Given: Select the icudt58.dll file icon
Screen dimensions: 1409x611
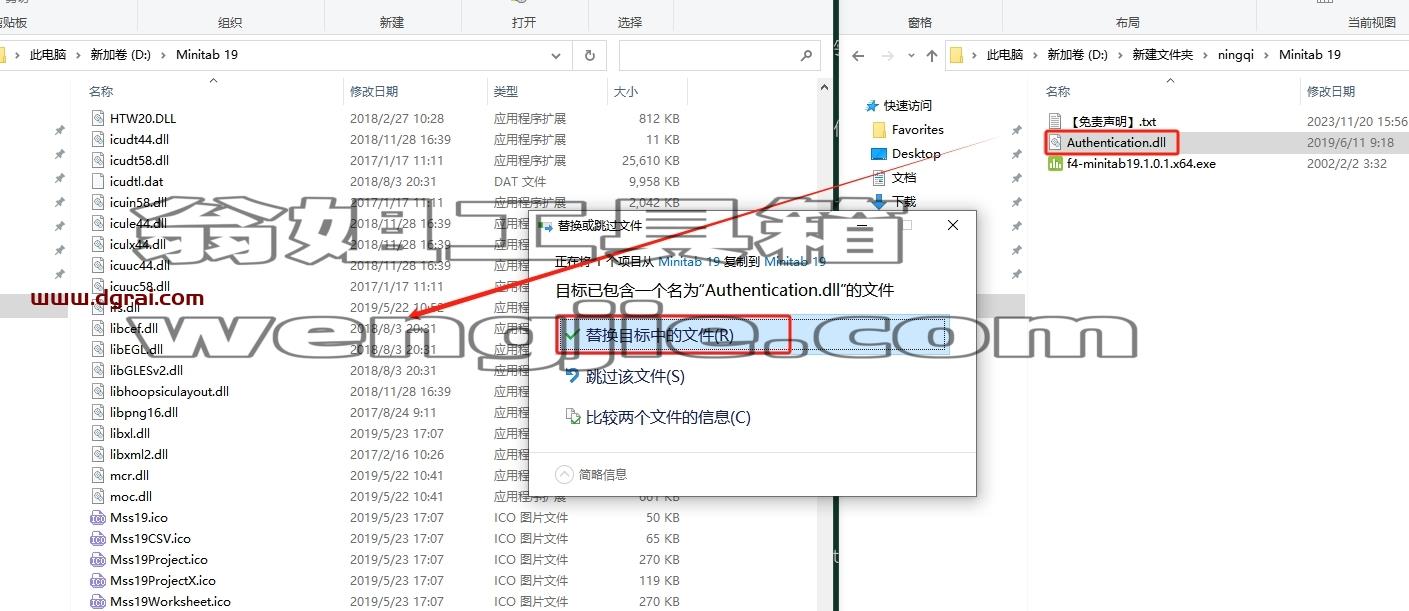Looking at the screenshot, I should (97, 160).
